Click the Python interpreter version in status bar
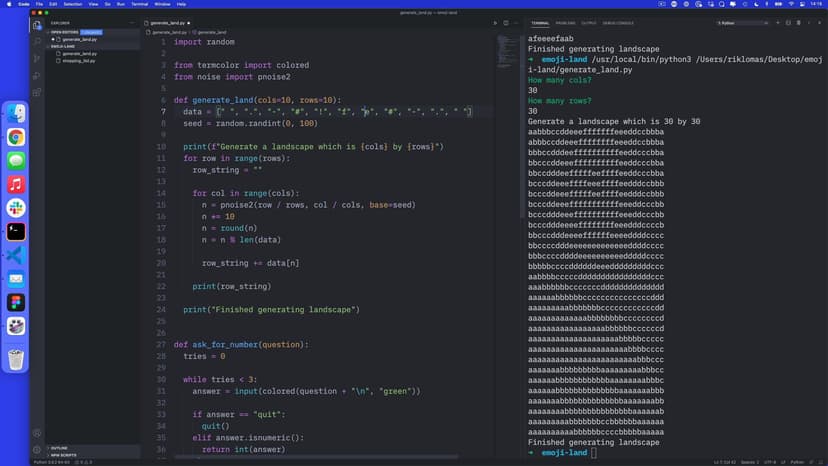Viewport: 828px width, 466px height. pyautogui.click(x=49, y=462)
